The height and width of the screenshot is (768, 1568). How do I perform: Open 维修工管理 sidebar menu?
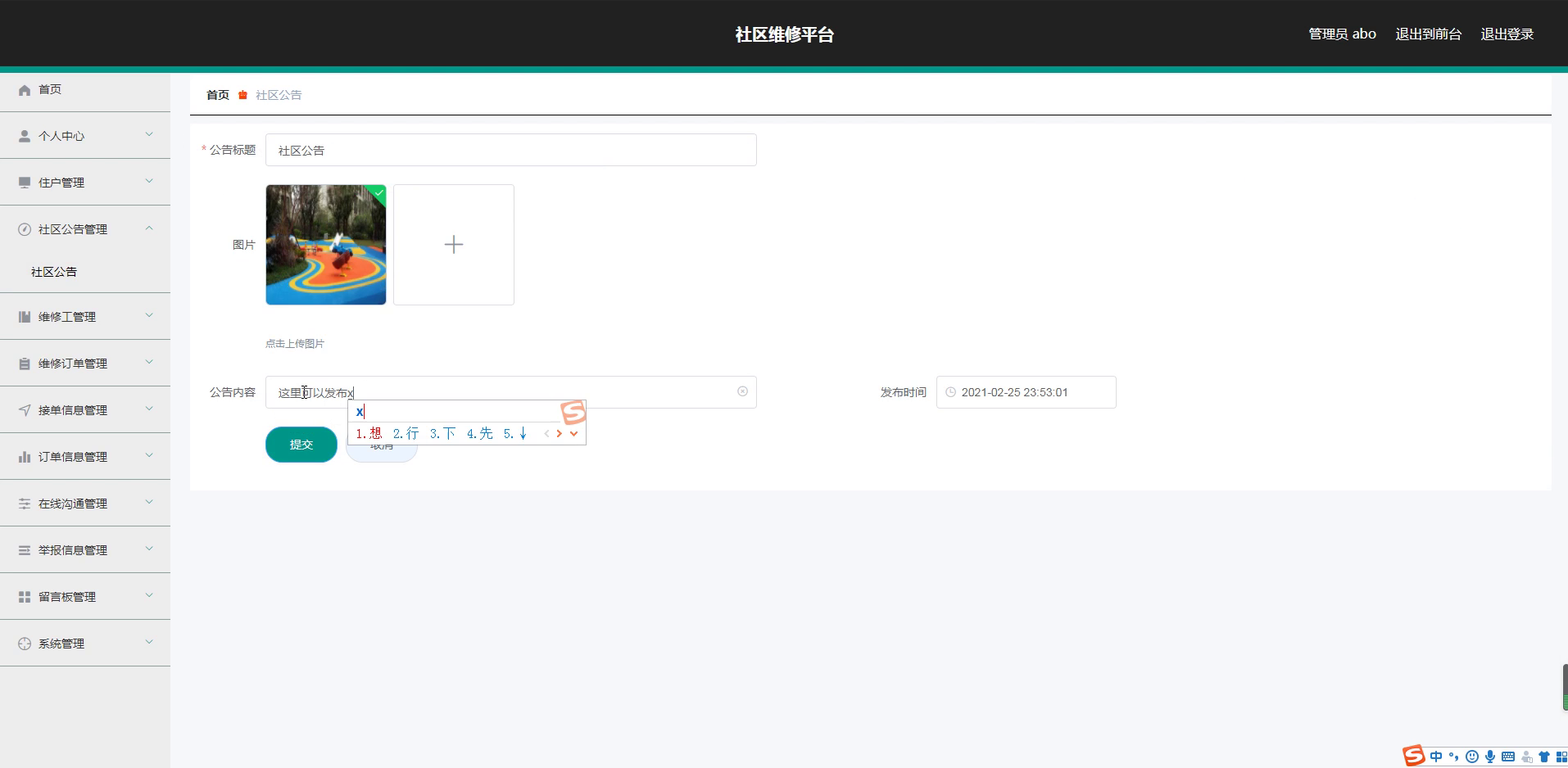(85, 317)
